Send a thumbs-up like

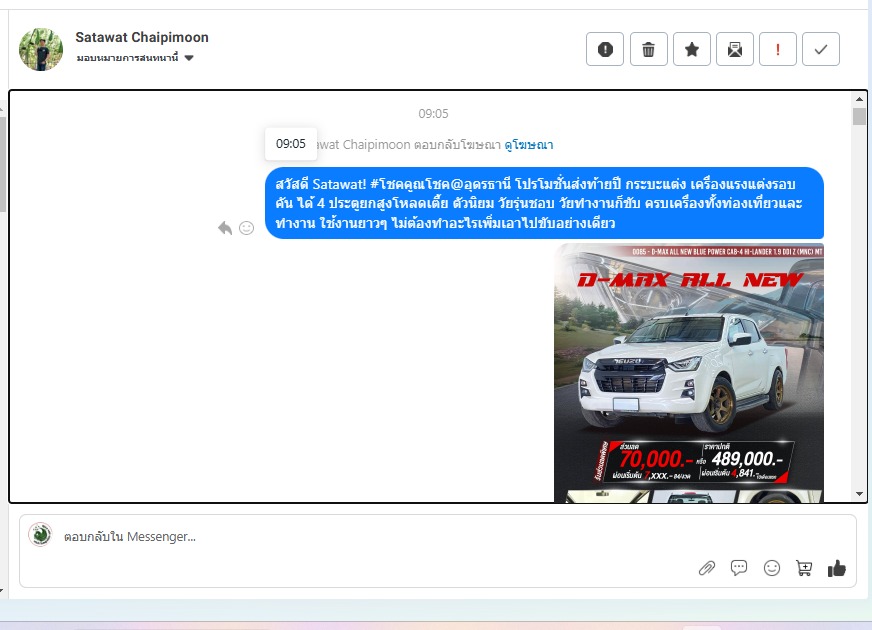pyautogui.click(x=837, y=568)
